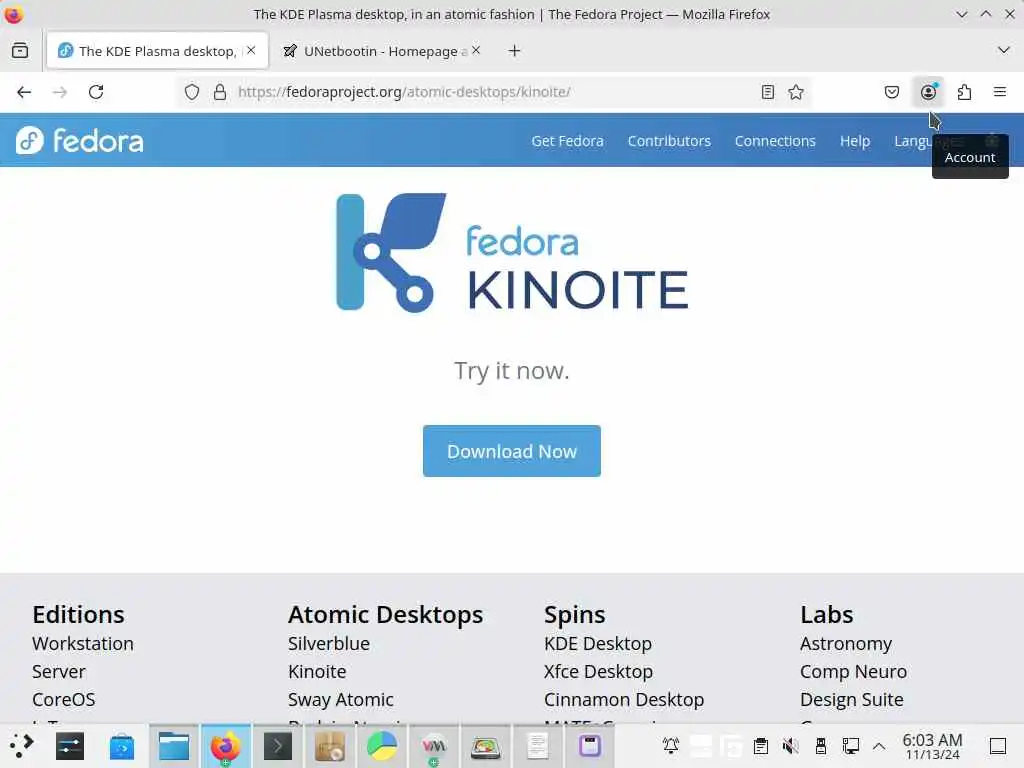Open the Kinoite footer link
Image resolution: width=1024 pixels, height=768 pixels.
[x=317, y=672]
